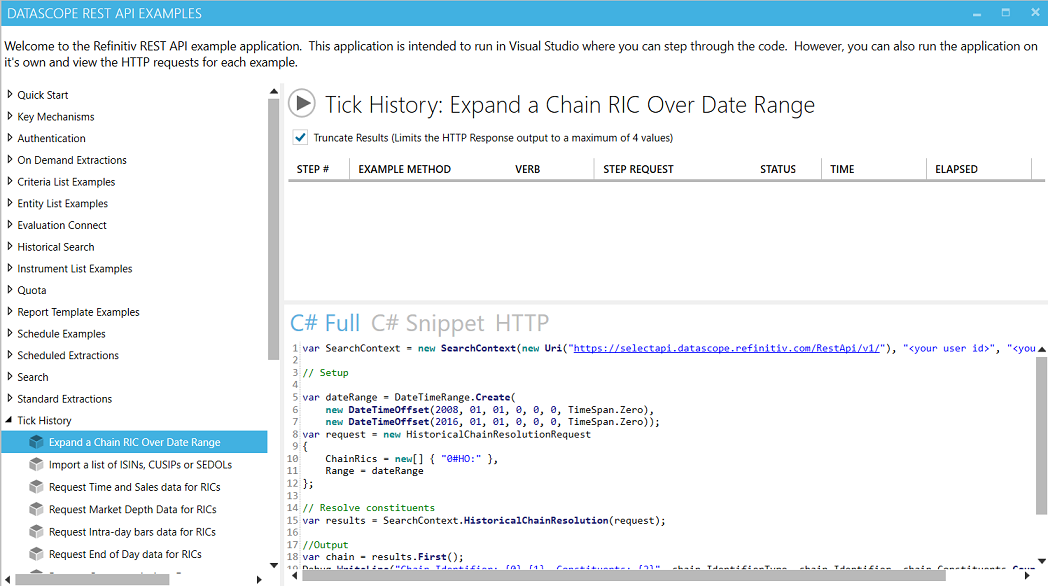
Task: Open the selectapi.datascope.refinitiv.com link
Action: click(727, 348)
